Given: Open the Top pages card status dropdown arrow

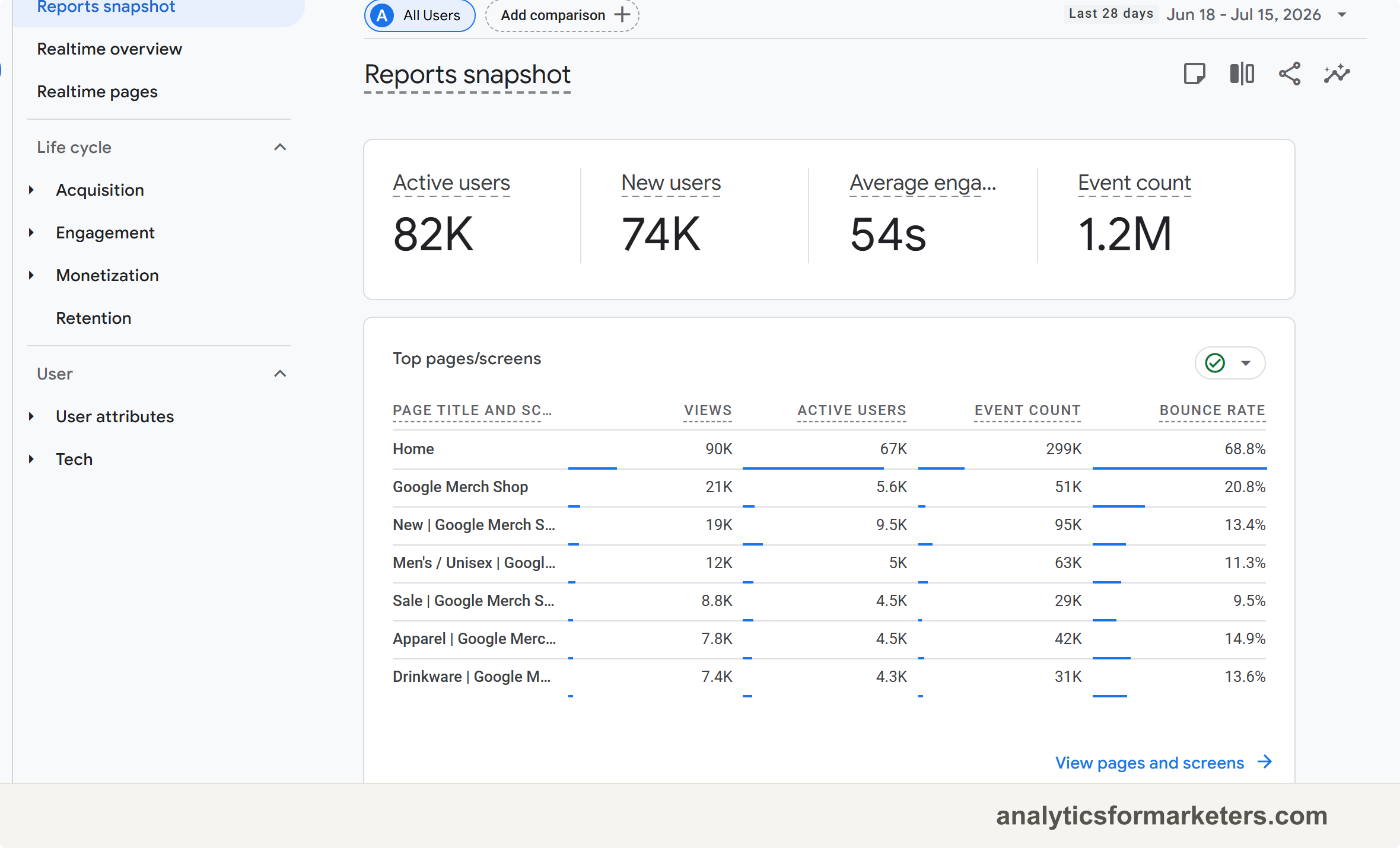Looking at the screenshot, I should click(x=1246, y=363).
